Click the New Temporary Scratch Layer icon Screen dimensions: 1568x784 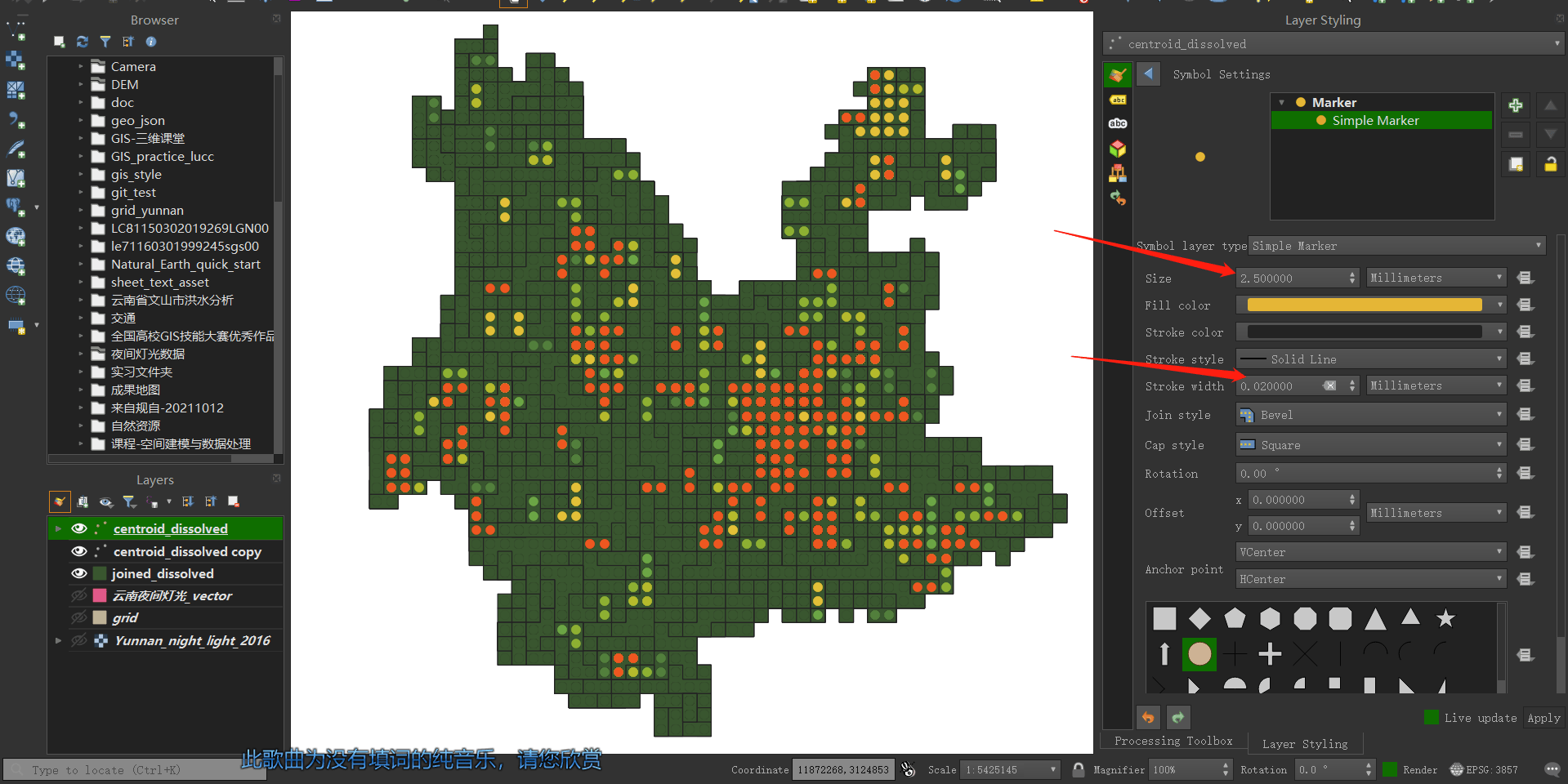(x=16, y=326)
